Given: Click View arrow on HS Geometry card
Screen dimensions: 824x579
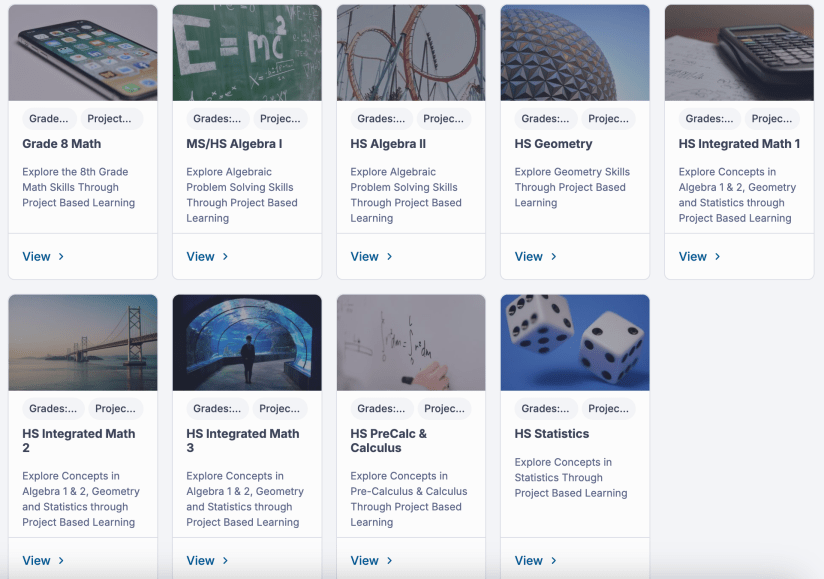Looking at the screenshot, I should click(553, 257).
